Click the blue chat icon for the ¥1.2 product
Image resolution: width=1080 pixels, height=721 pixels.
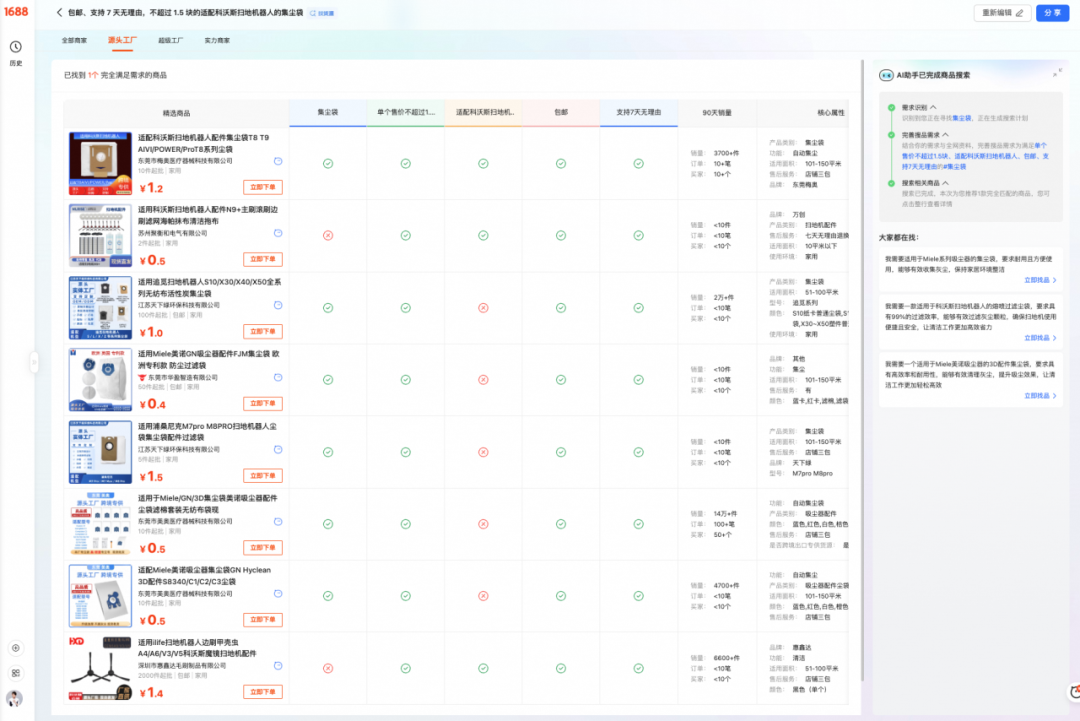click(x=277, y=161)
